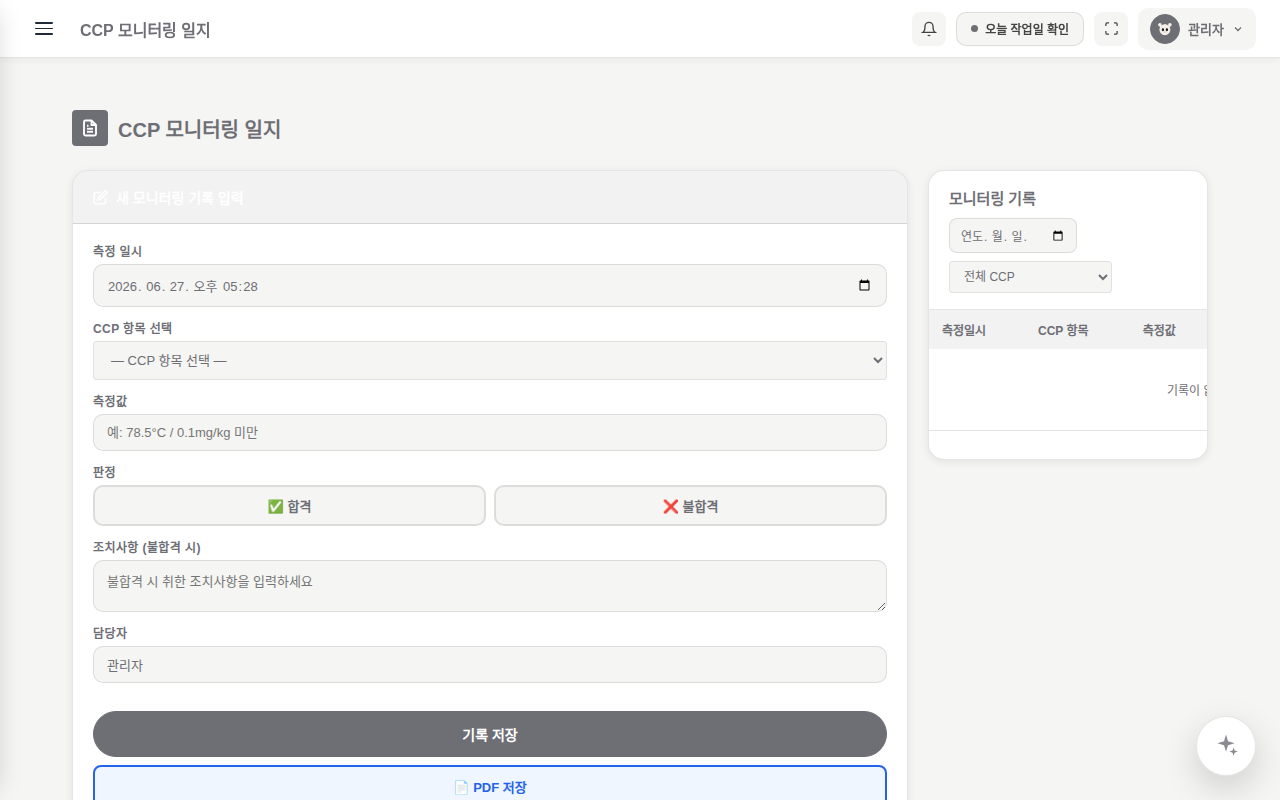Image resolution: width=1280 pixels, height=800 pixels.
Task: Click the 모니터링 기록 panel heading
Action: [x=992, y=198]
